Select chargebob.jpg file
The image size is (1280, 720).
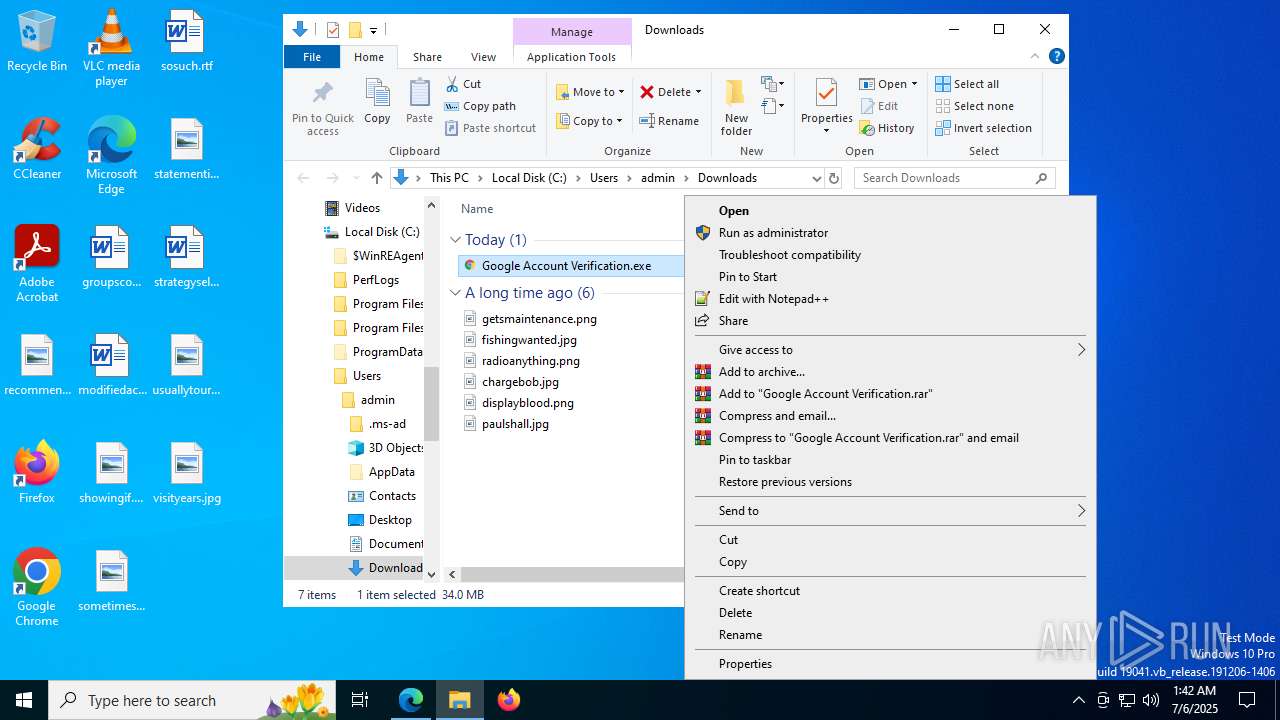pyautogui.click(x=520, y=382)
